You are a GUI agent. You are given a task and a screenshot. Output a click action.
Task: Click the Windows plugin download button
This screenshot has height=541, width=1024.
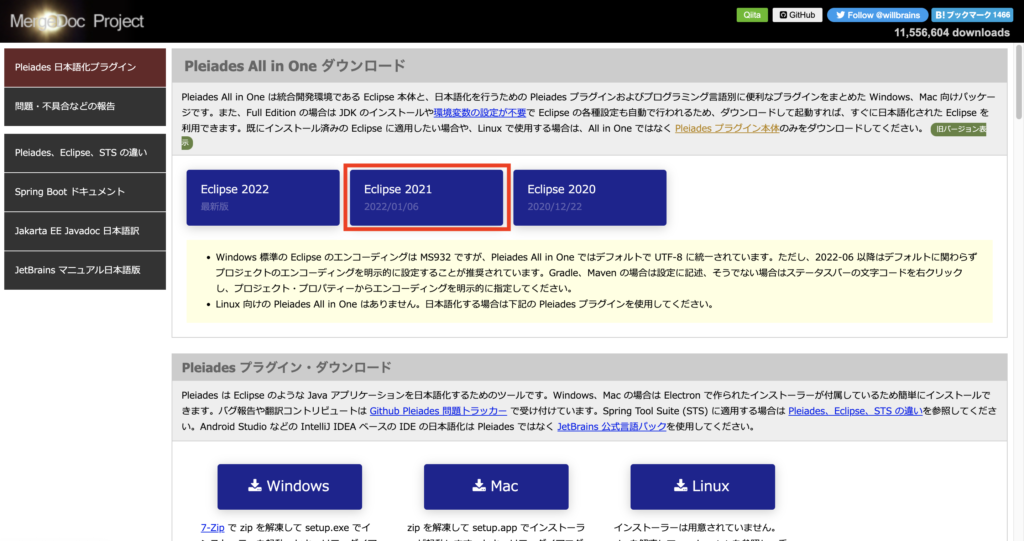[289, 487]
